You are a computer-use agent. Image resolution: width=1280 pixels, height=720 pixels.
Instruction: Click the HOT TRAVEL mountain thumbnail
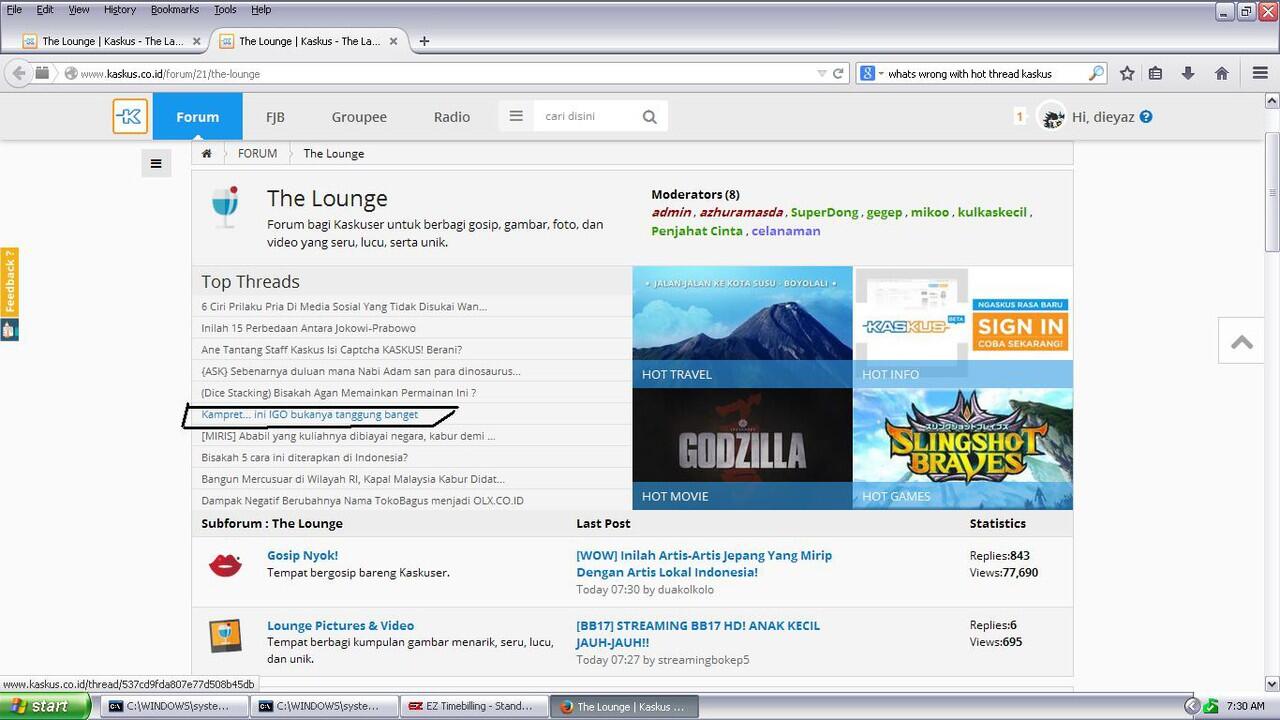tap(742, 325)
